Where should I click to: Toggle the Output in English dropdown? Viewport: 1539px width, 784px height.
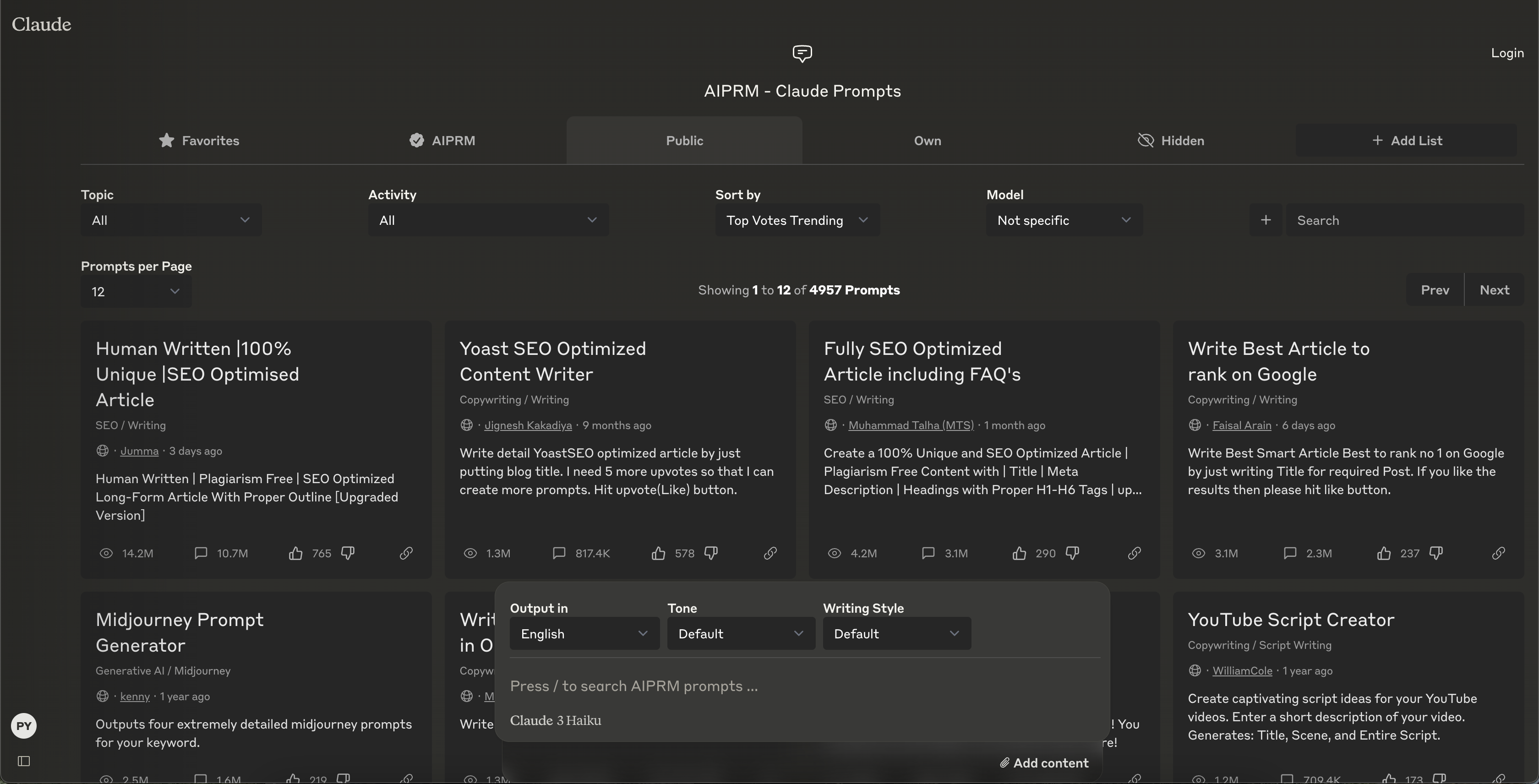pos(581,633)
